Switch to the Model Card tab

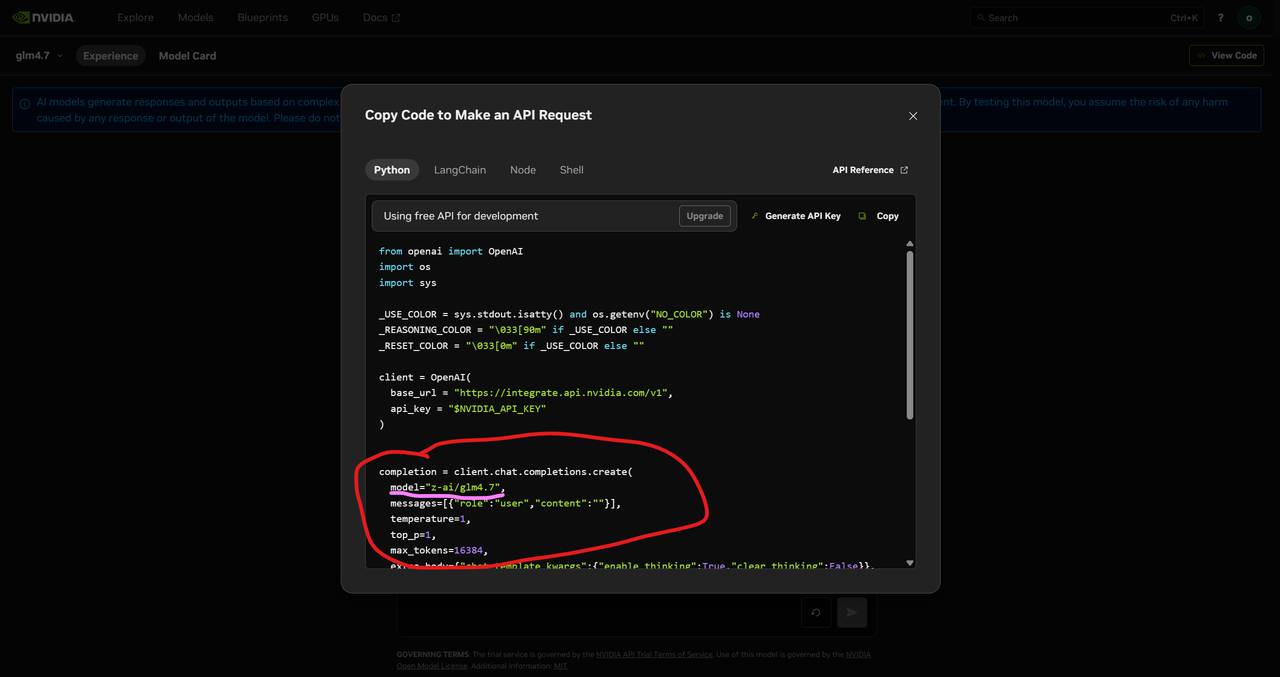click(x=187, y=56)
